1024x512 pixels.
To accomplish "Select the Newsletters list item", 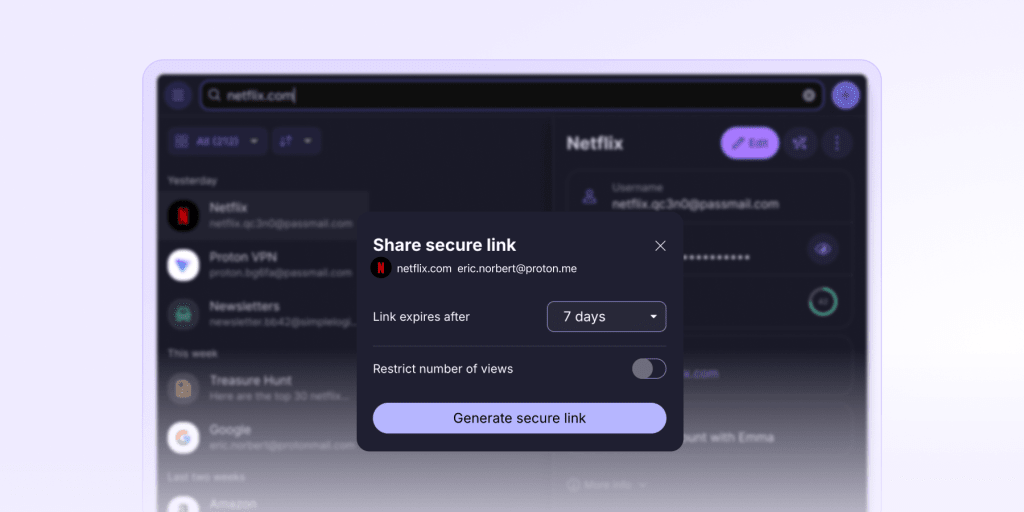I will 264,314.
